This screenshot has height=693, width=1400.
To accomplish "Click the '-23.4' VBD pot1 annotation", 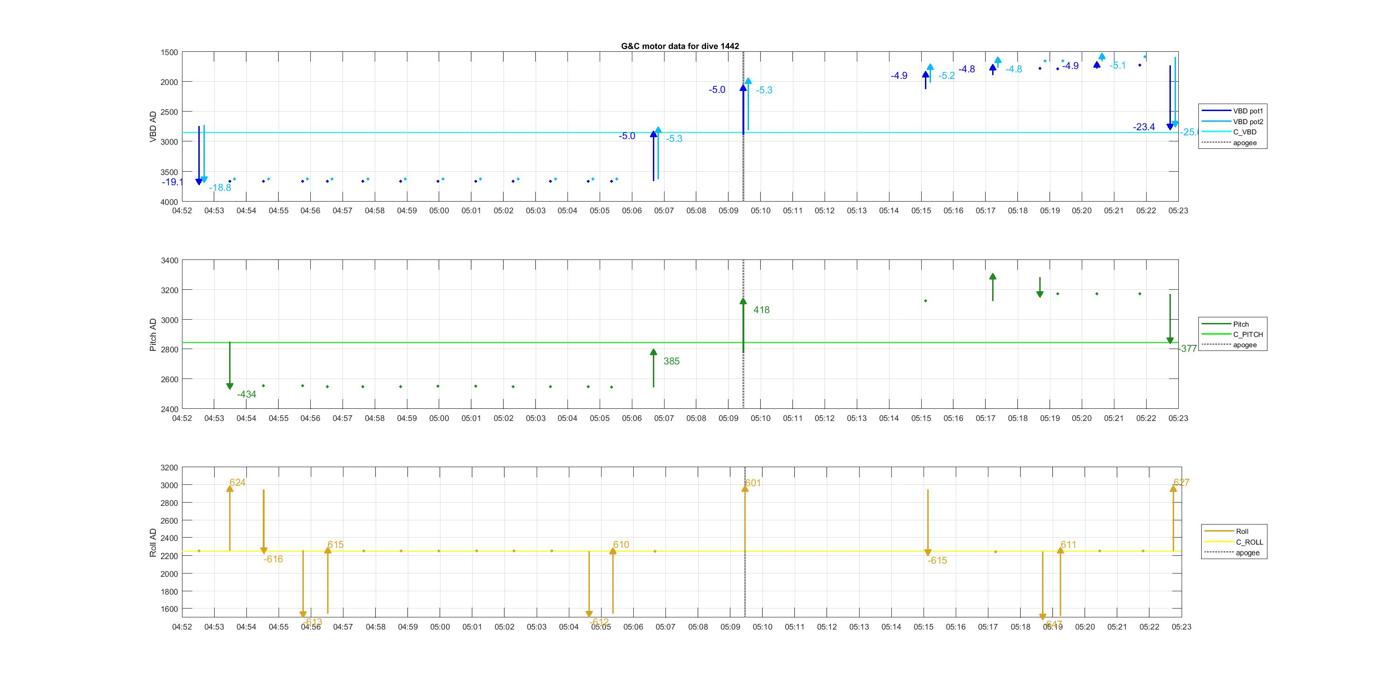I will click(x=1144, y=127).
